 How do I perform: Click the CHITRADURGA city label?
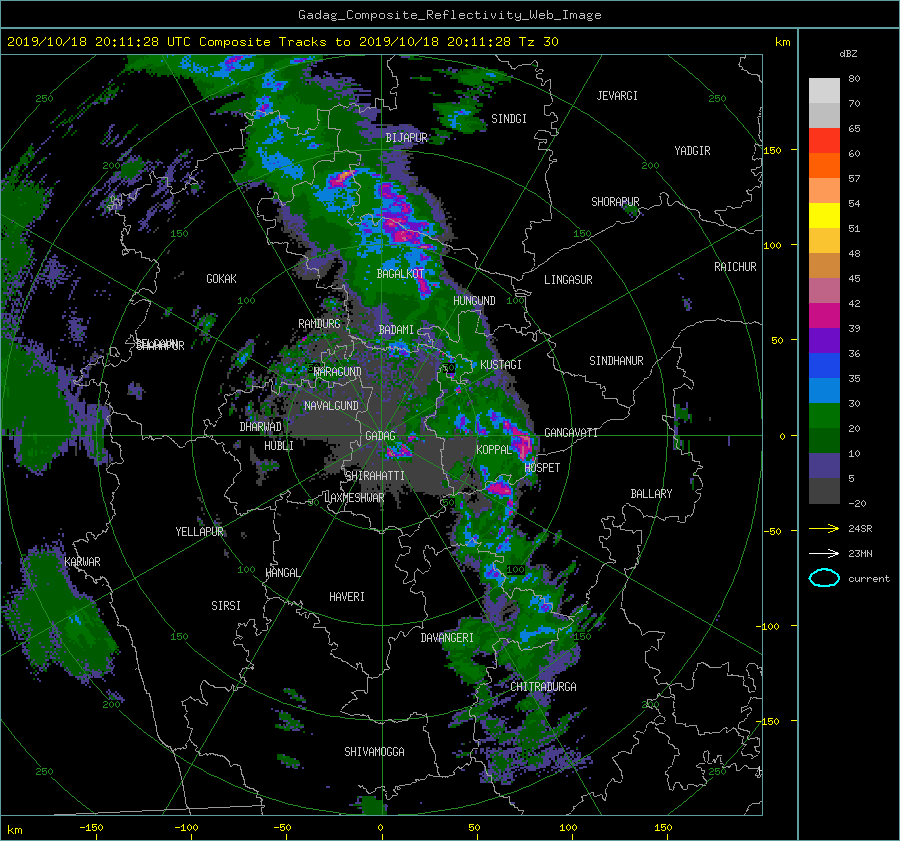pyautogui.click(x=543, y=687)
